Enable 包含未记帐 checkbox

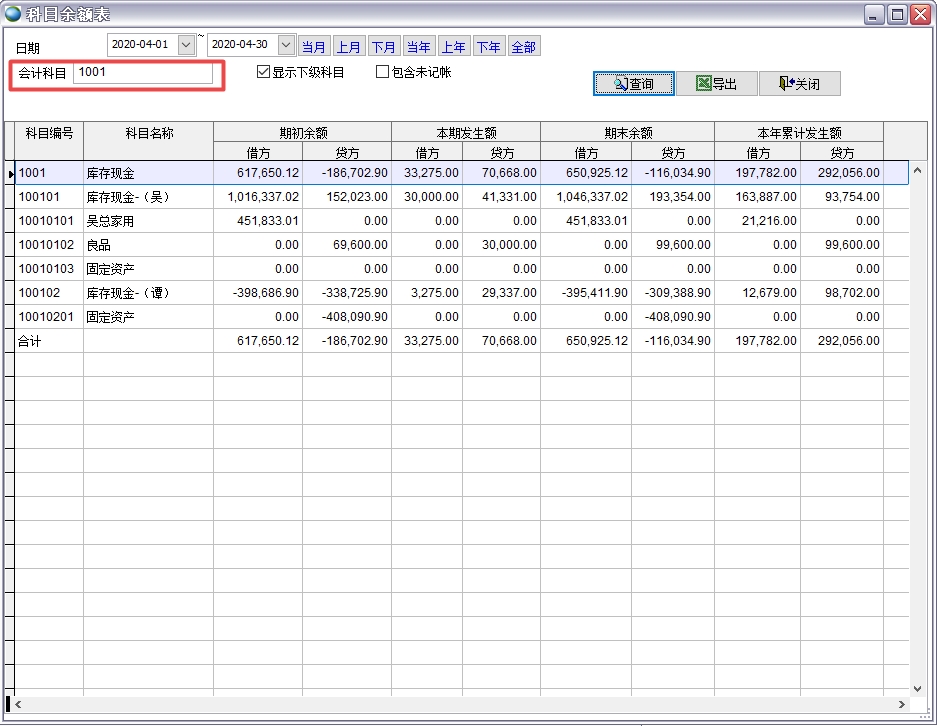pos(382,72)
